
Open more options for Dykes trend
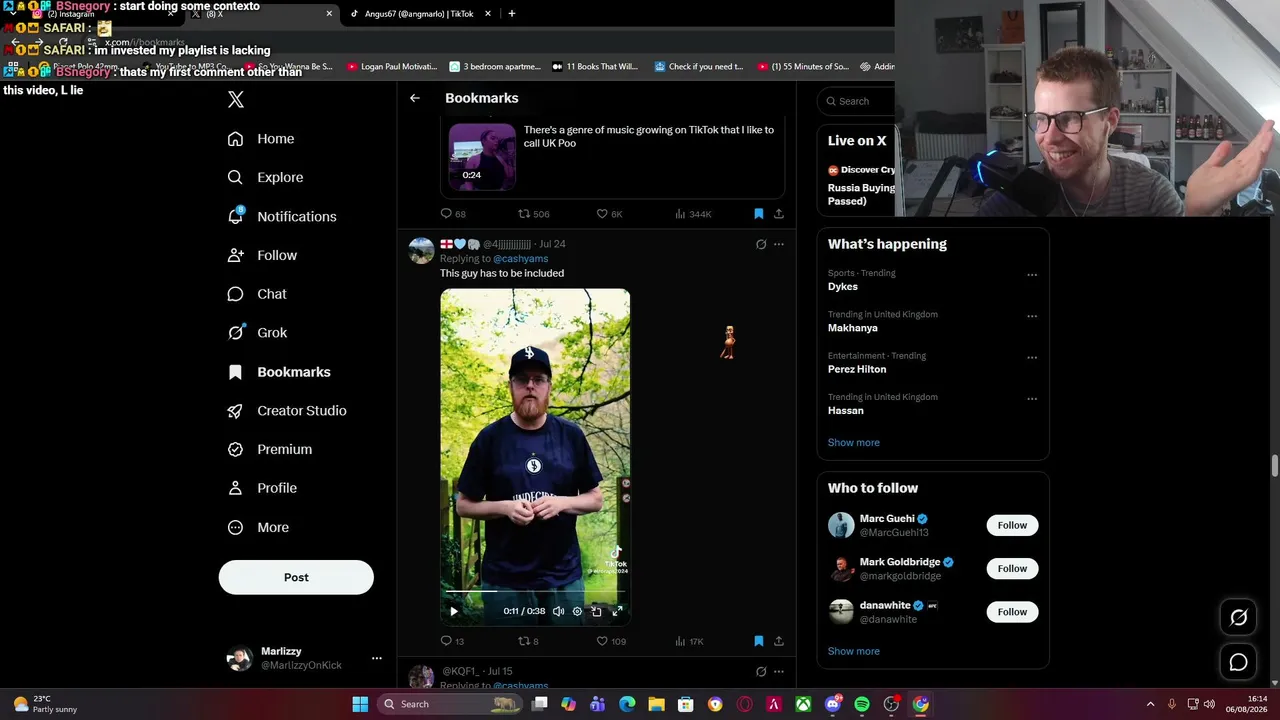(1032, 275)
